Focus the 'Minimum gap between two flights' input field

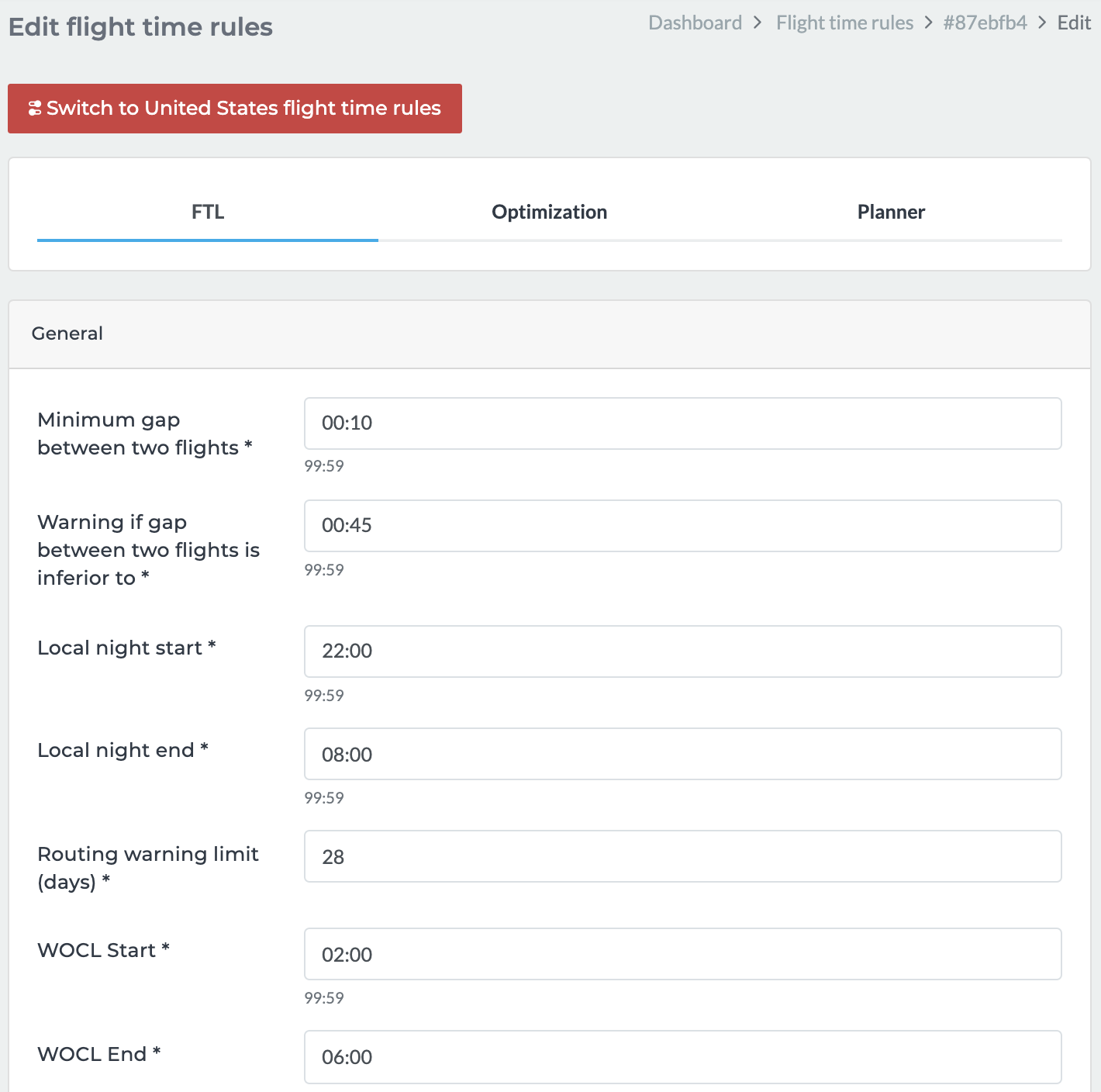(682, 423)
